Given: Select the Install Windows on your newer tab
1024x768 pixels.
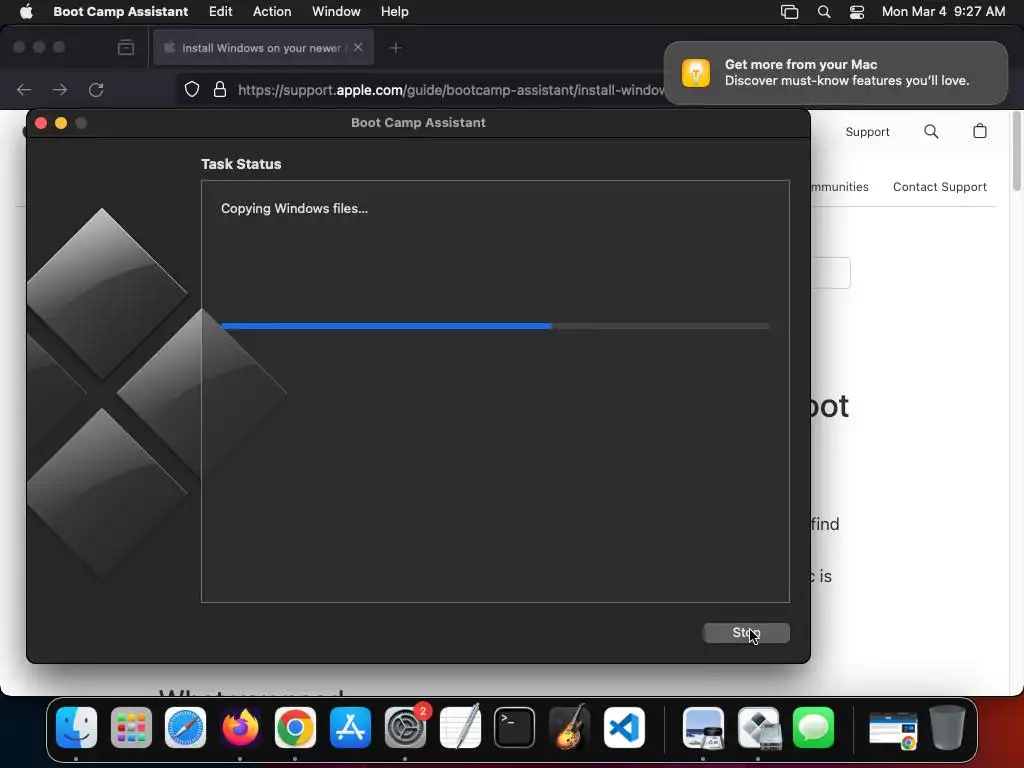Looking at the screenshot, I should point(263,47).
